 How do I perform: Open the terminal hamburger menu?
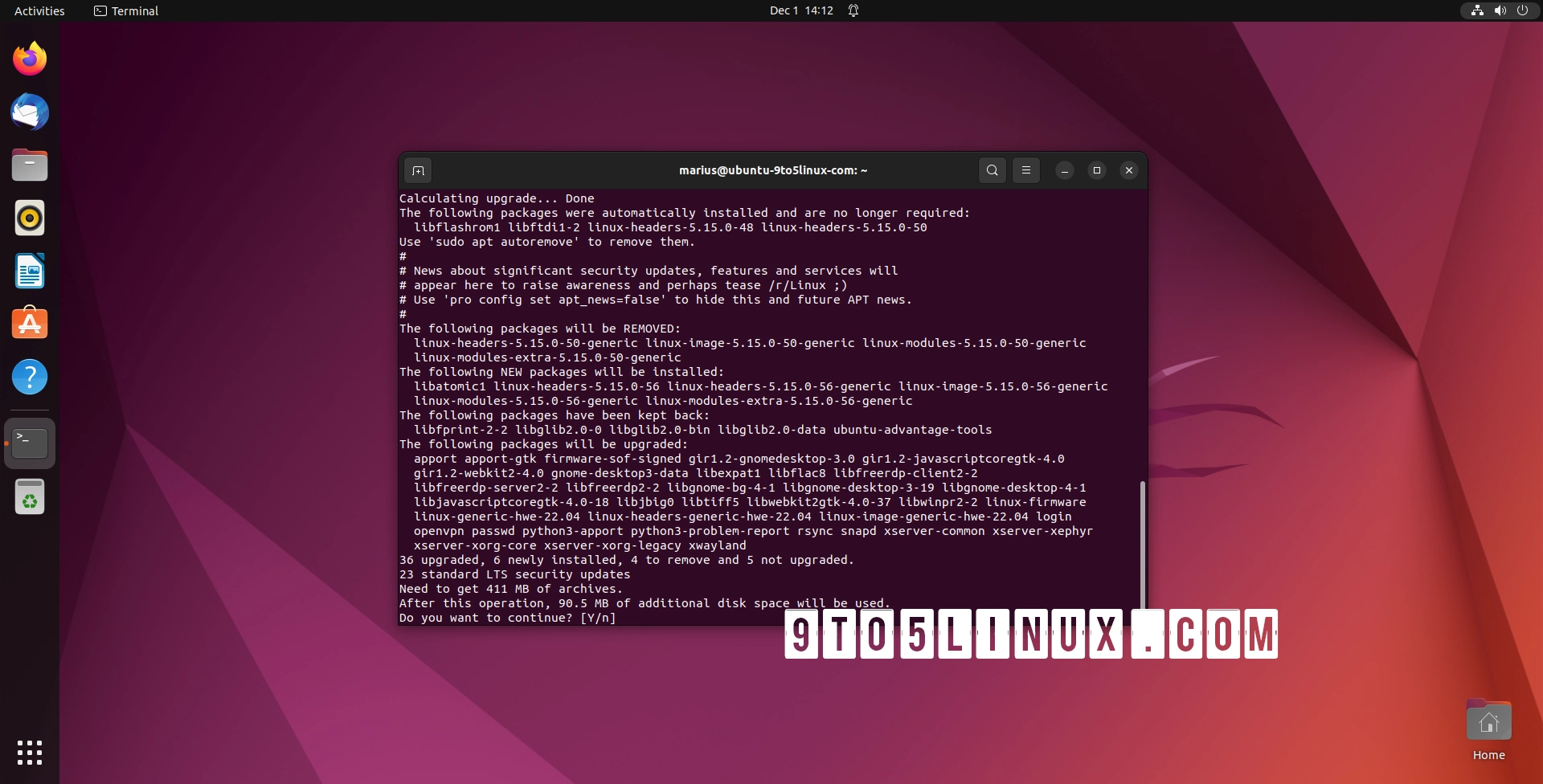pyautogui.click(x=1026, y=170)
